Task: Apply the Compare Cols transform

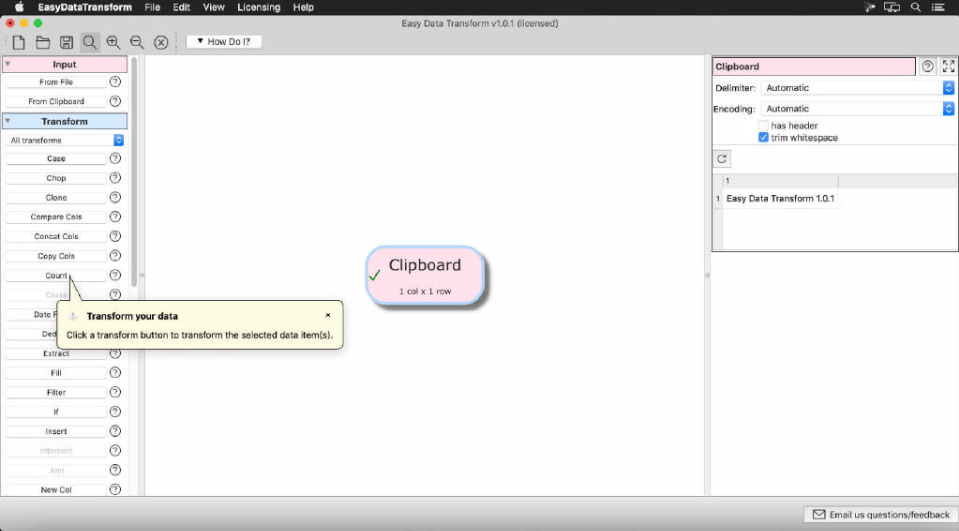Action: click(x=56, y=217)
